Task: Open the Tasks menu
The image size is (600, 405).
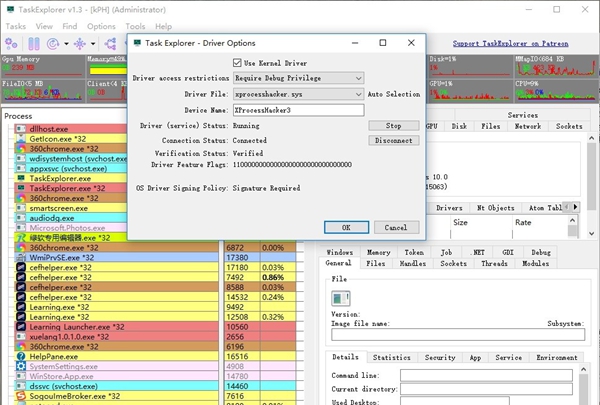Action: click(16, 26)
